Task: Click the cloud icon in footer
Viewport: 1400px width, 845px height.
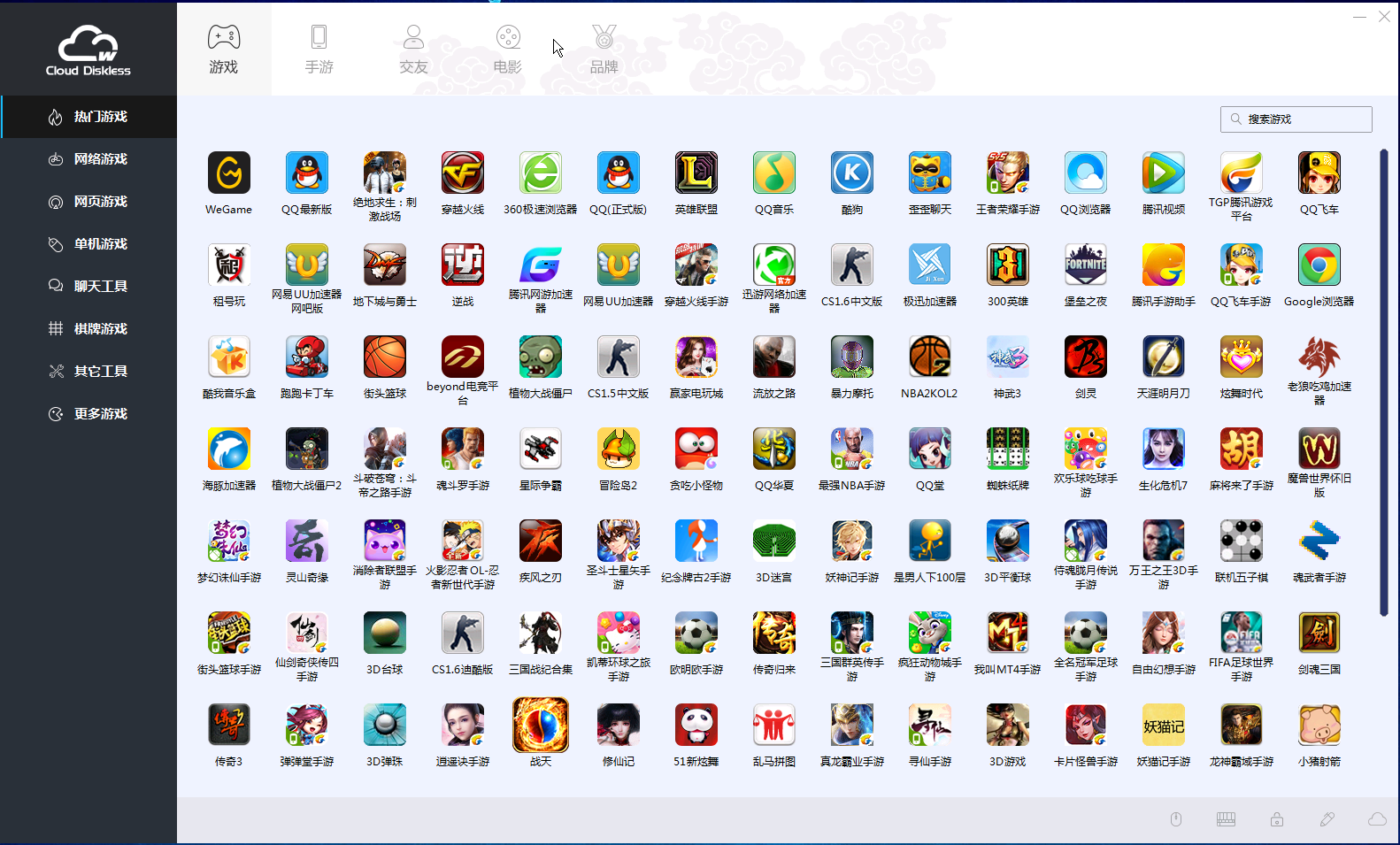Action: tap(1377, 819)
